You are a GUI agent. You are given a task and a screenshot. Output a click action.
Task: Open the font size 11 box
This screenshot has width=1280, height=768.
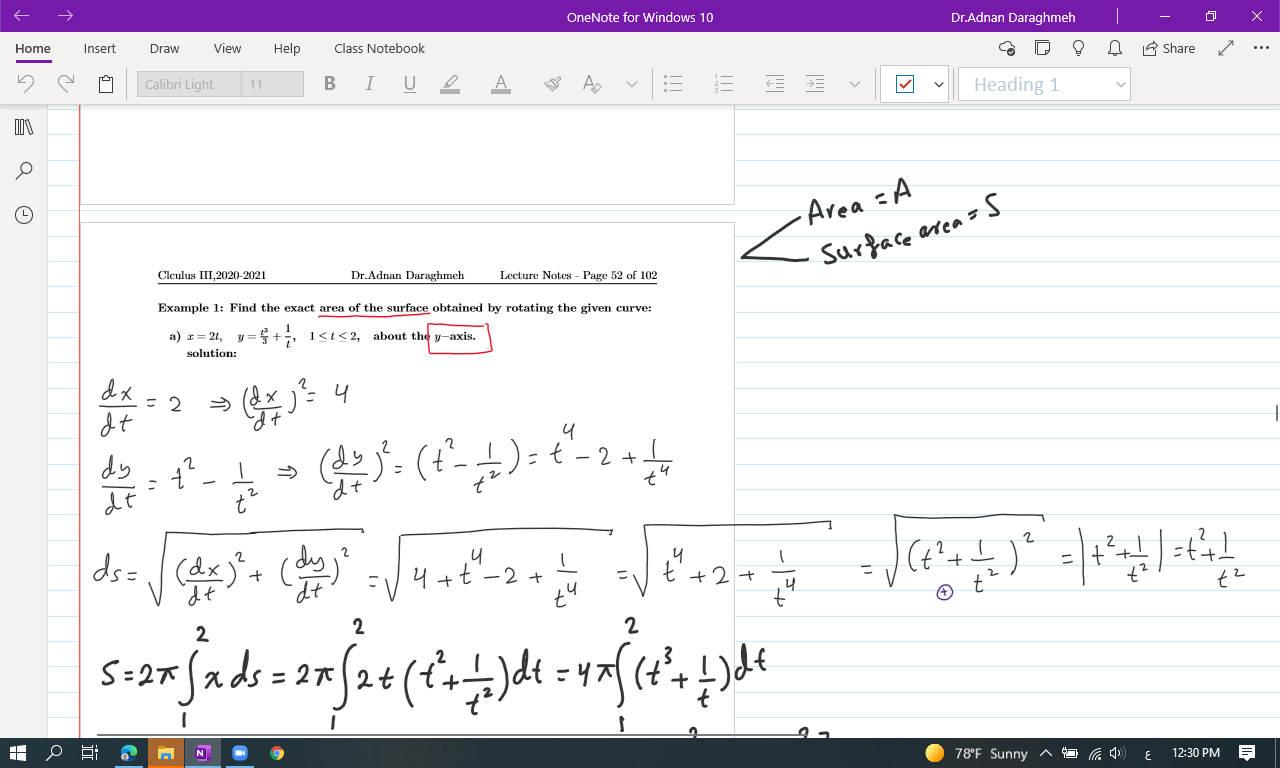(272, 84)
